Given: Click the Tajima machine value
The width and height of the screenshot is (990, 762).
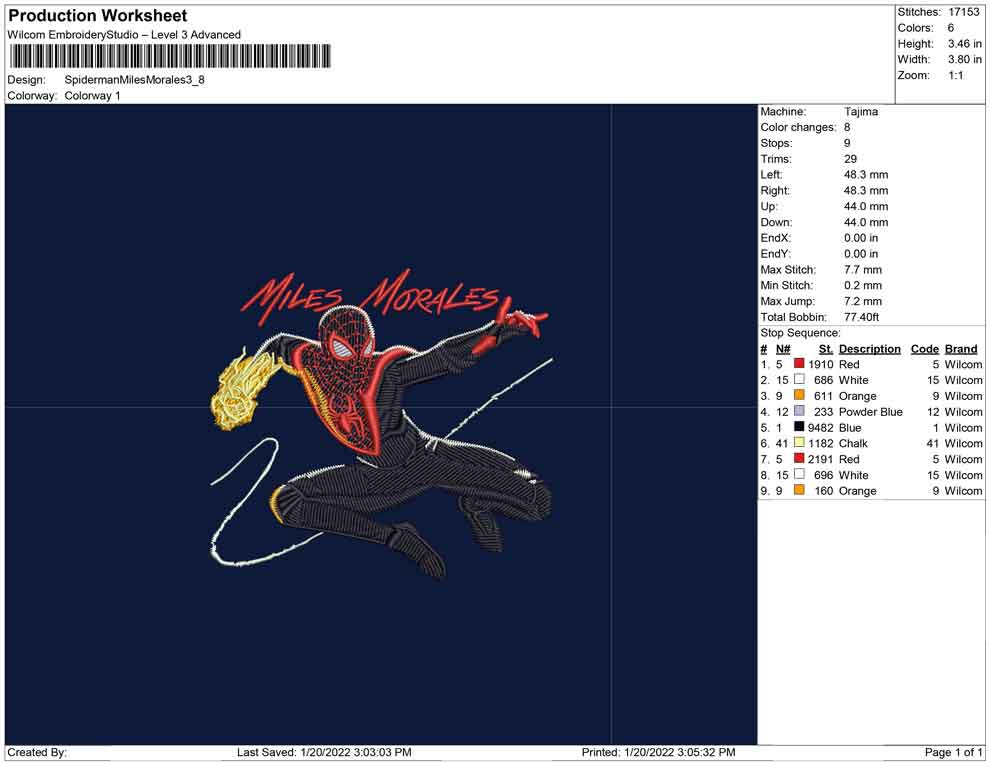Looking at the screenshot, I should 860,112.
